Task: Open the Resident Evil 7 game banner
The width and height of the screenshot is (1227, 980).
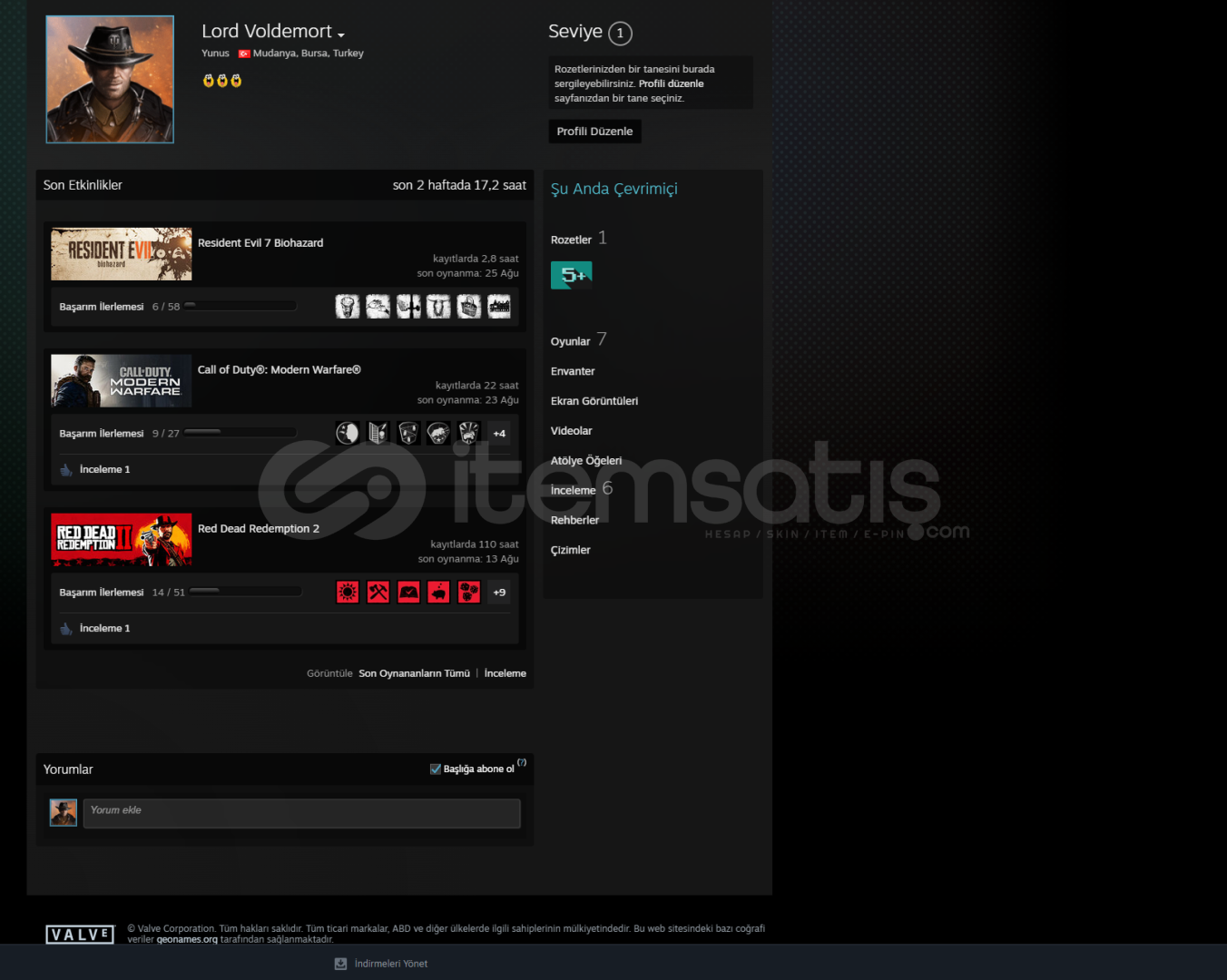Action: (122, 254)
